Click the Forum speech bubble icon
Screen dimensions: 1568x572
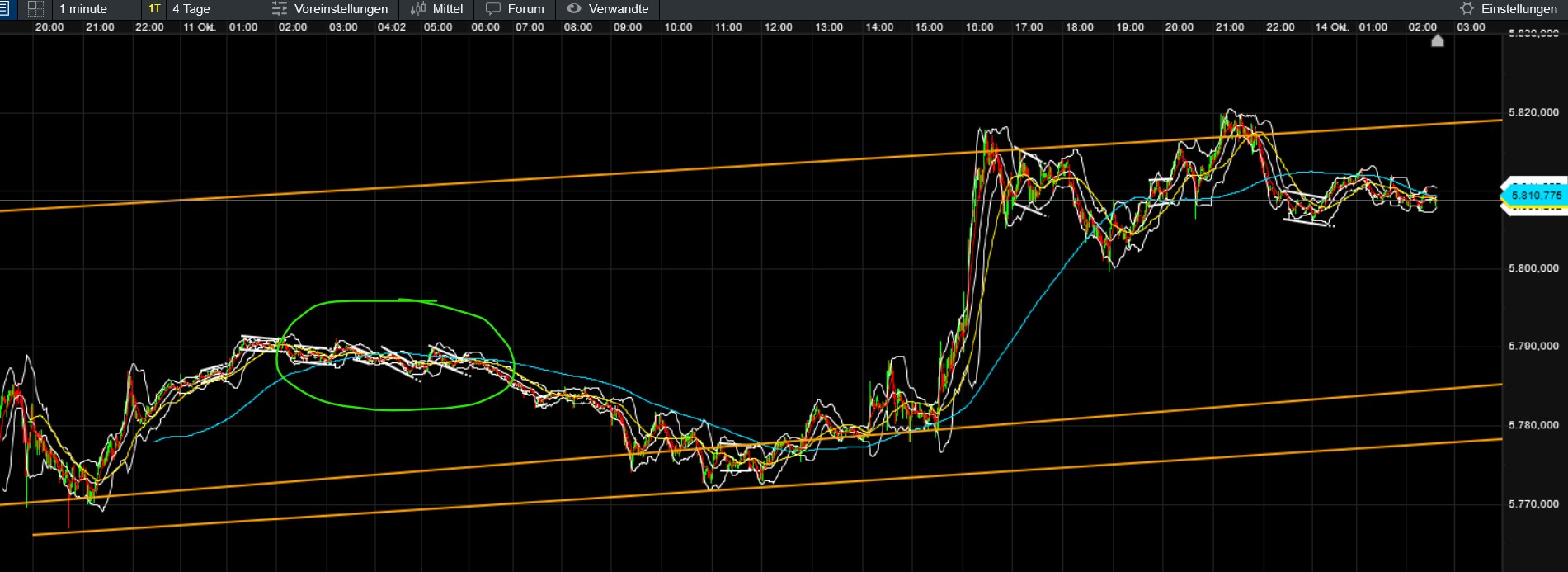pos(493,9)
